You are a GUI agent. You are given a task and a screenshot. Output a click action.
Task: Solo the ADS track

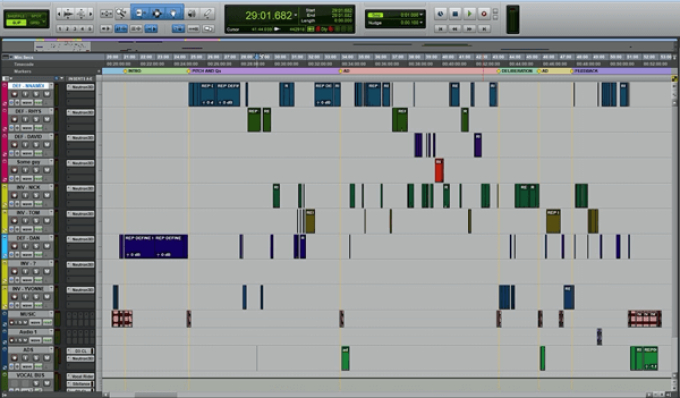(x=36, y=358)
